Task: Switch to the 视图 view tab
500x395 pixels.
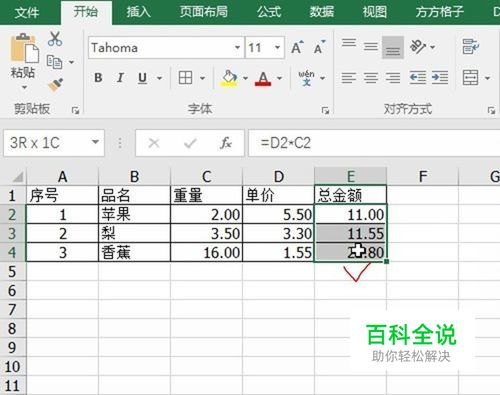Action: click(x=375, y=12)
